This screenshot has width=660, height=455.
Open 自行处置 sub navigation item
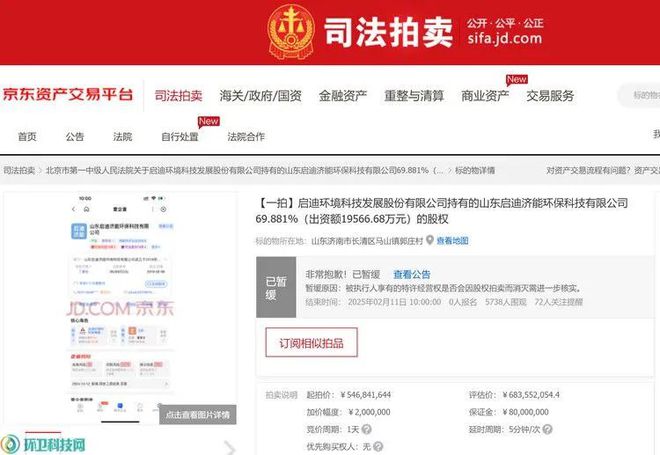coord(180,136)
